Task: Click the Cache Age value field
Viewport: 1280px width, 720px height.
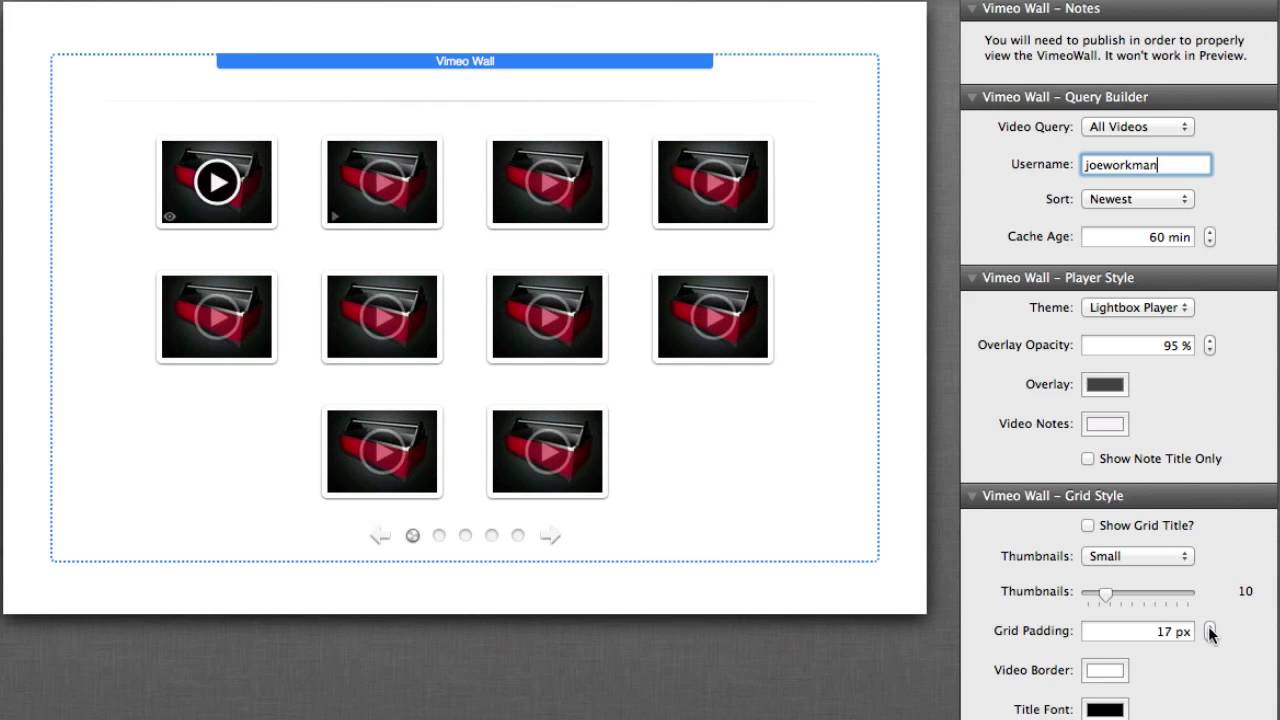Action: coord(1138,237)
